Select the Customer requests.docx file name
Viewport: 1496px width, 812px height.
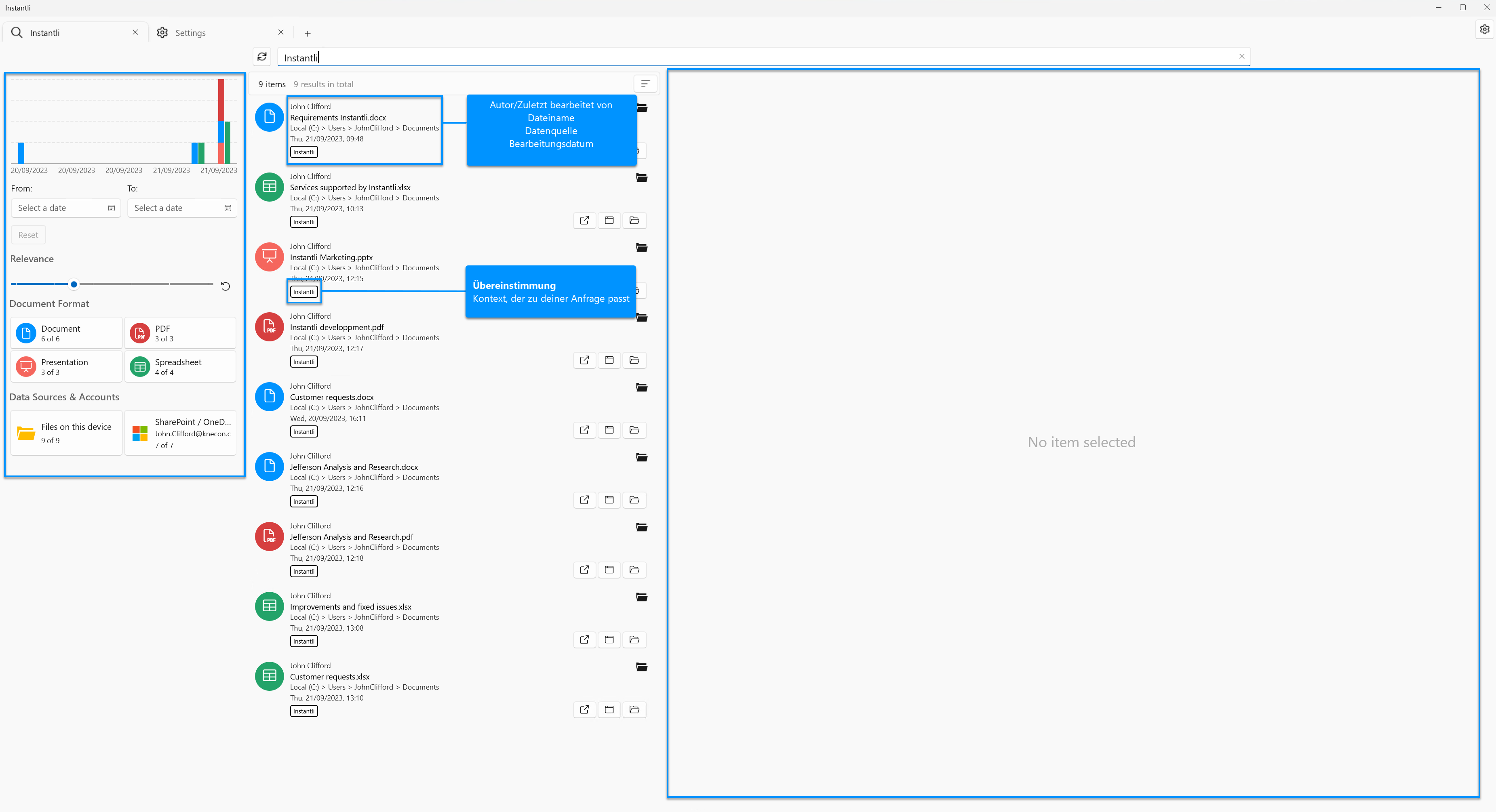(x=332, y=397)
